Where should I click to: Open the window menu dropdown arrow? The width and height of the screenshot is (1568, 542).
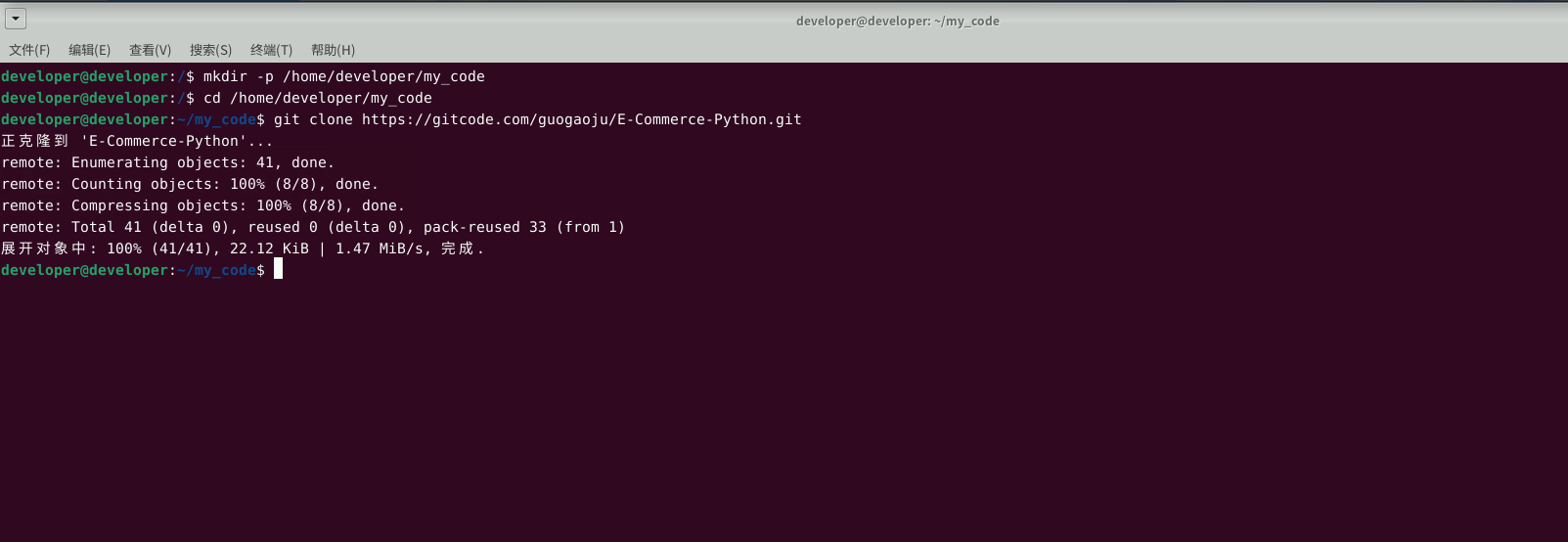coord(16,19)
